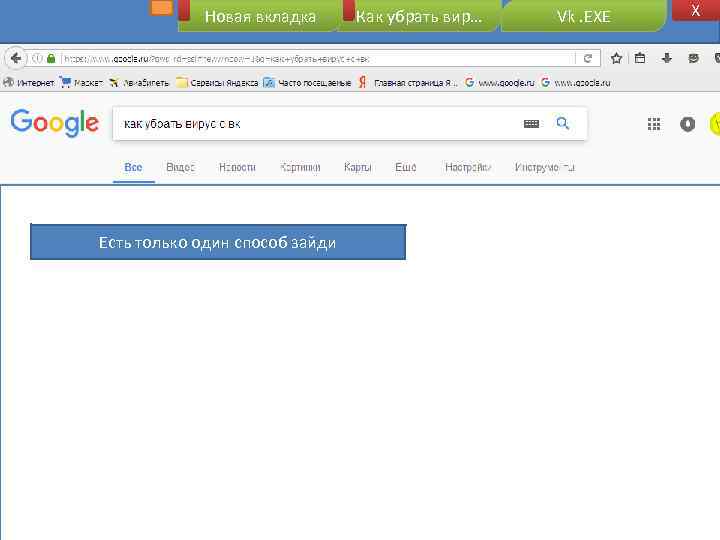720x540 pixels.
Task: Open the chat face icon in the toolbar
Action: pos(693,58)
